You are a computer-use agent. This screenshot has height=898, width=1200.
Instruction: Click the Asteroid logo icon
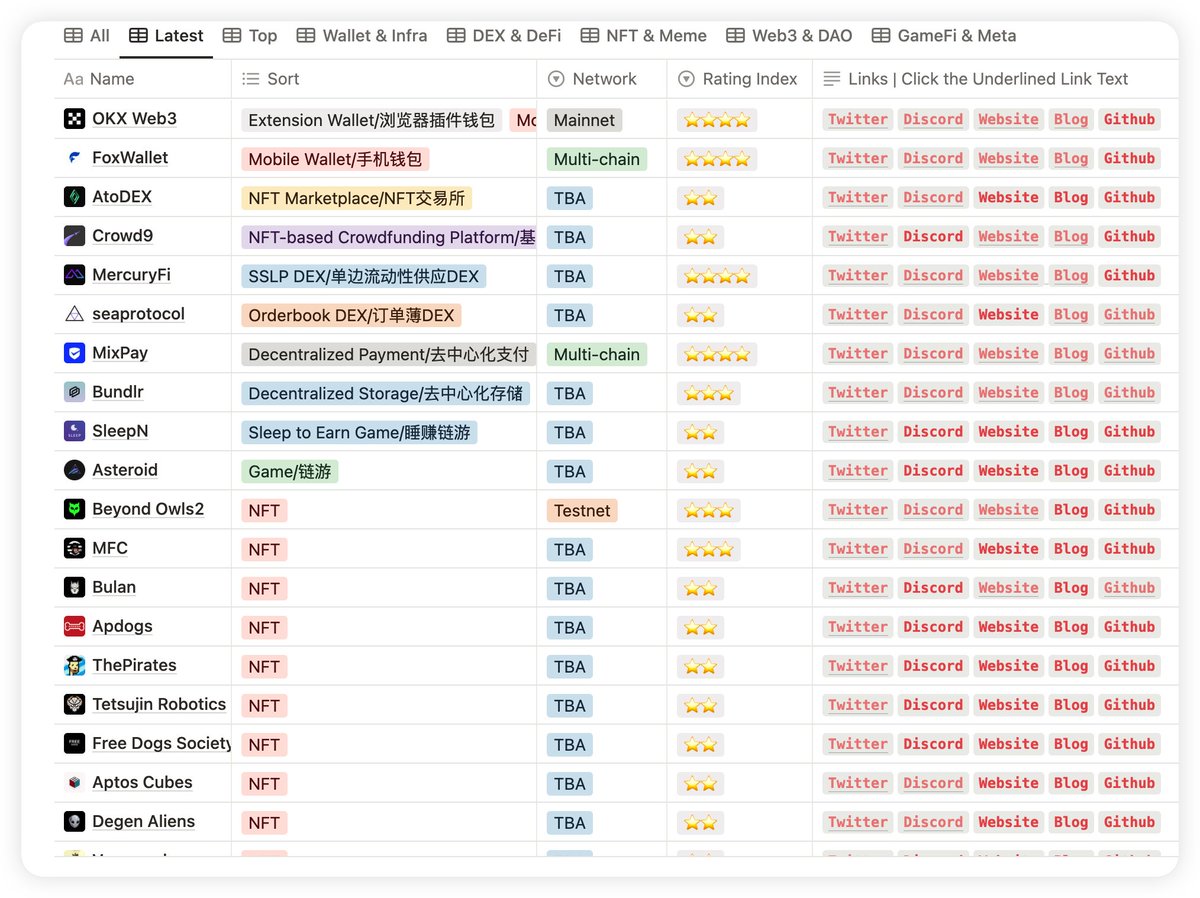[75, 470]
